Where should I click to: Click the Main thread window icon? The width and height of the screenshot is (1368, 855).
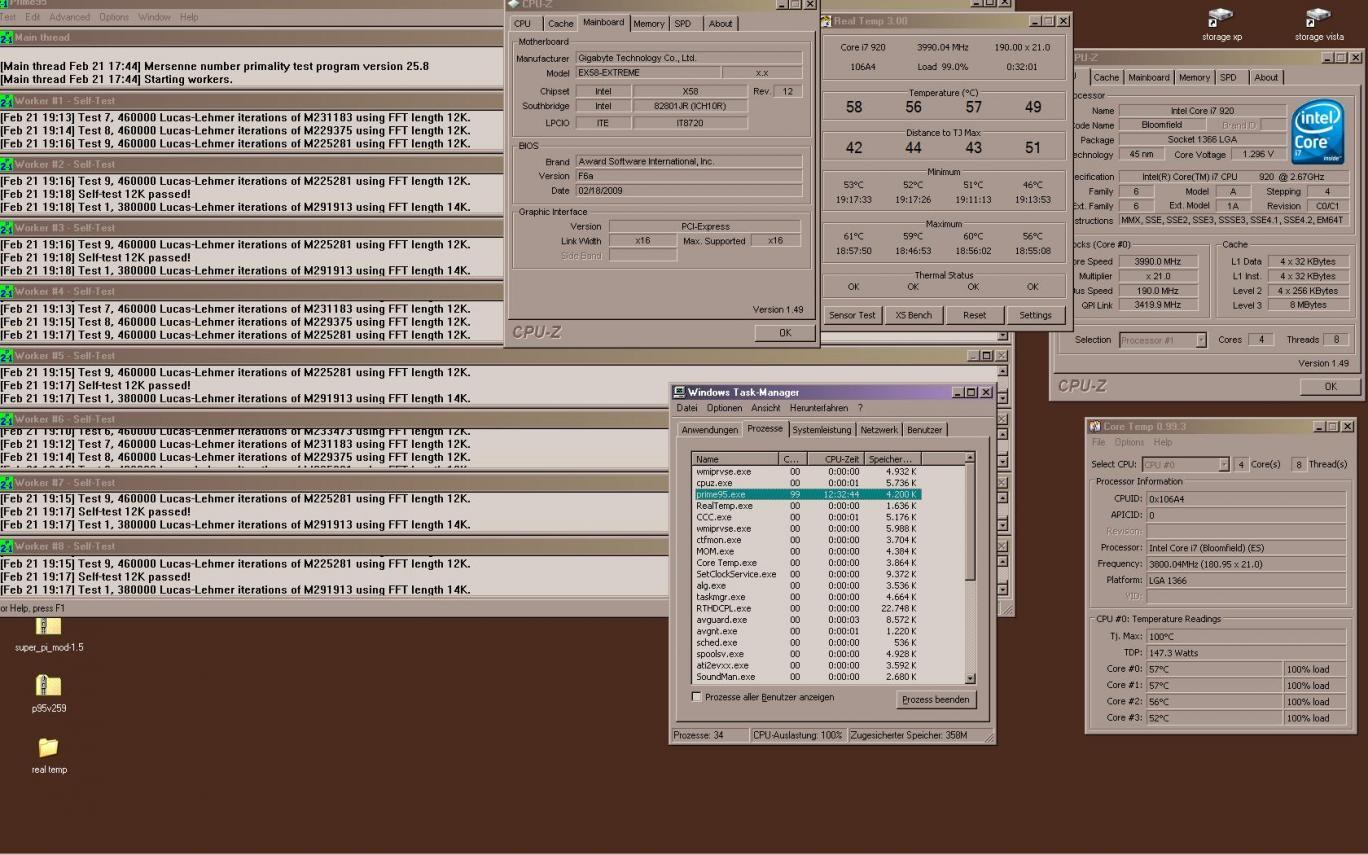pyautogui.click(x=7, y=37)
